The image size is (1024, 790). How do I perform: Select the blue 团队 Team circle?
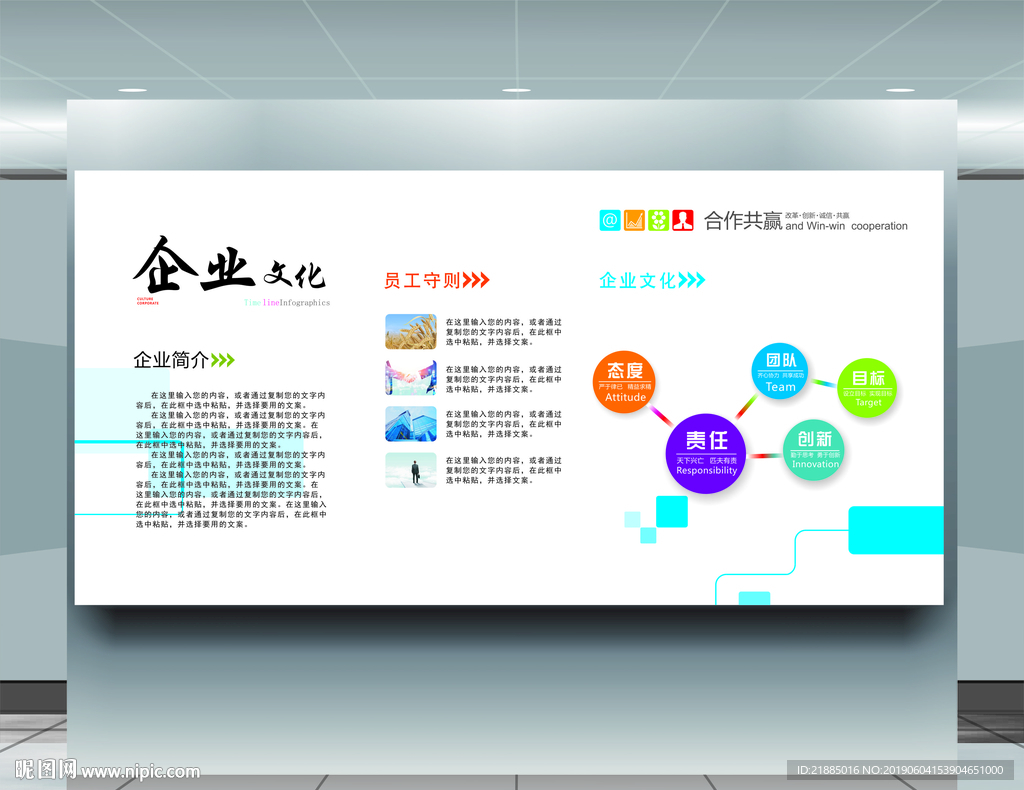[x=779, y=369]
